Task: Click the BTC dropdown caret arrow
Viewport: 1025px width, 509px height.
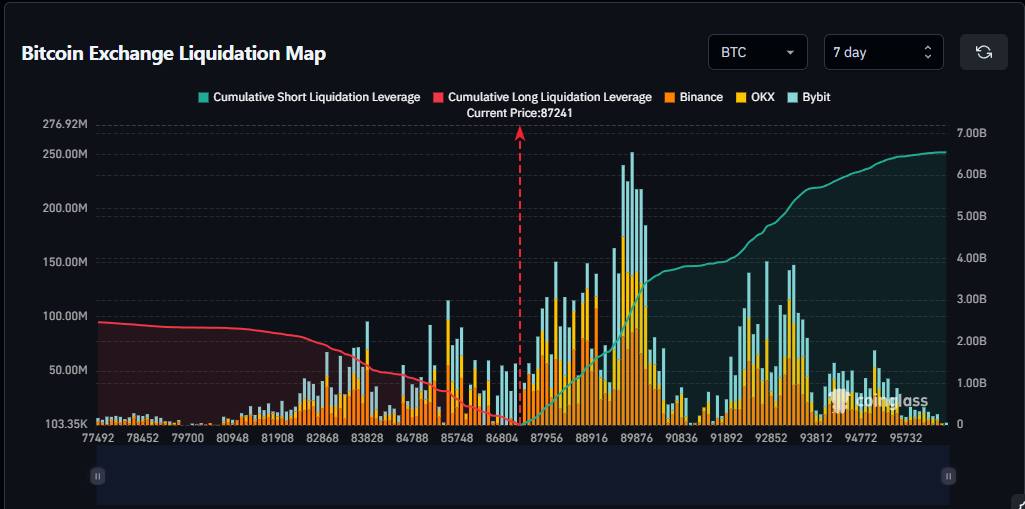Action: (790, 52)
